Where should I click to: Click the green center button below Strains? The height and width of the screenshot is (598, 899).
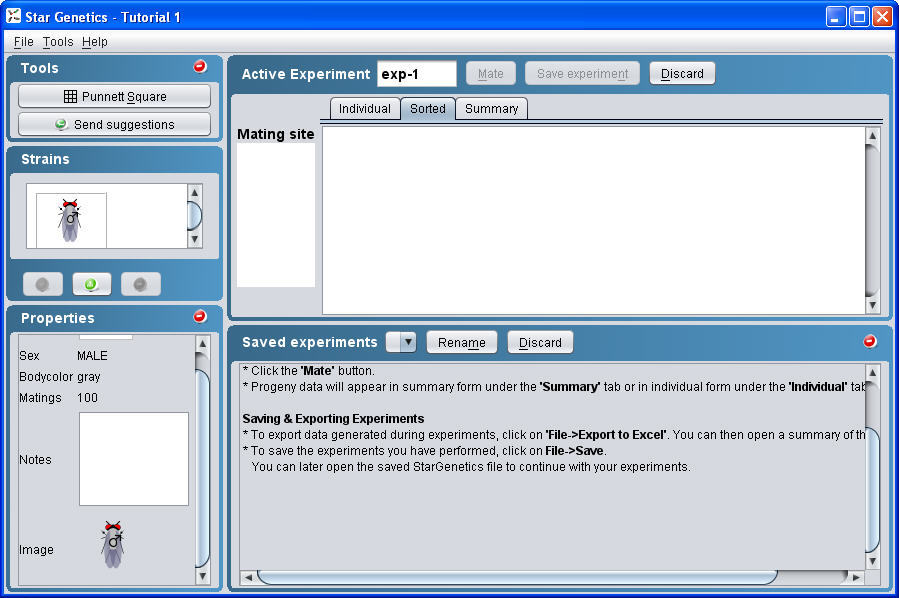point(92,284)
